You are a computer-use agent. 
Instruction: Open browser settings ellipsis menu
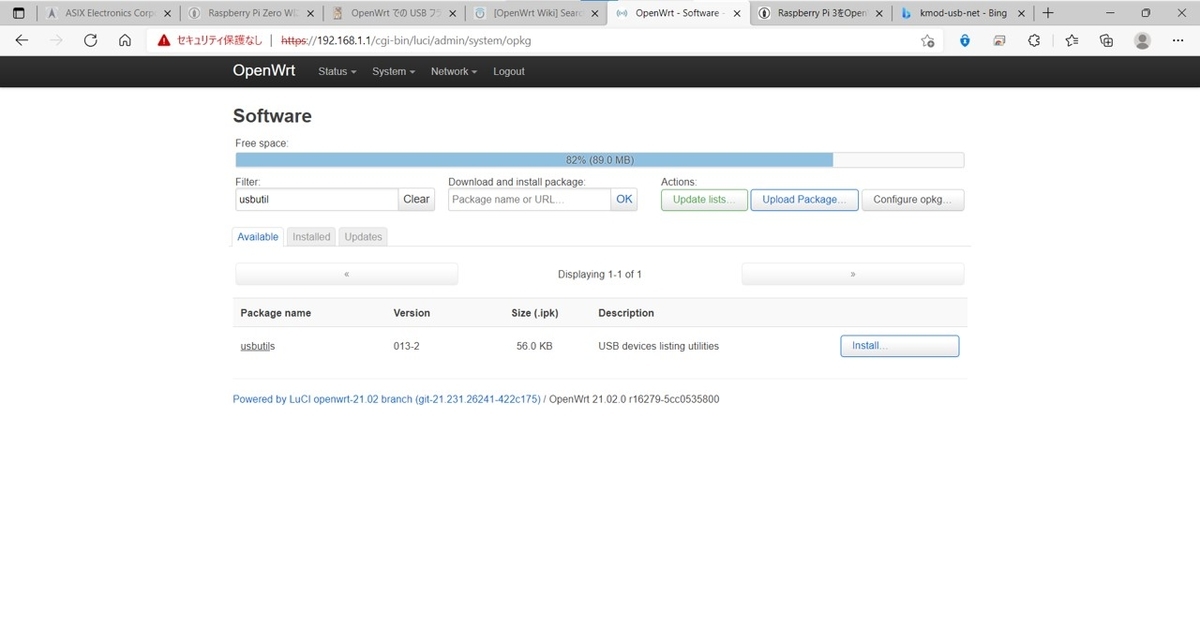(1178, 41)
